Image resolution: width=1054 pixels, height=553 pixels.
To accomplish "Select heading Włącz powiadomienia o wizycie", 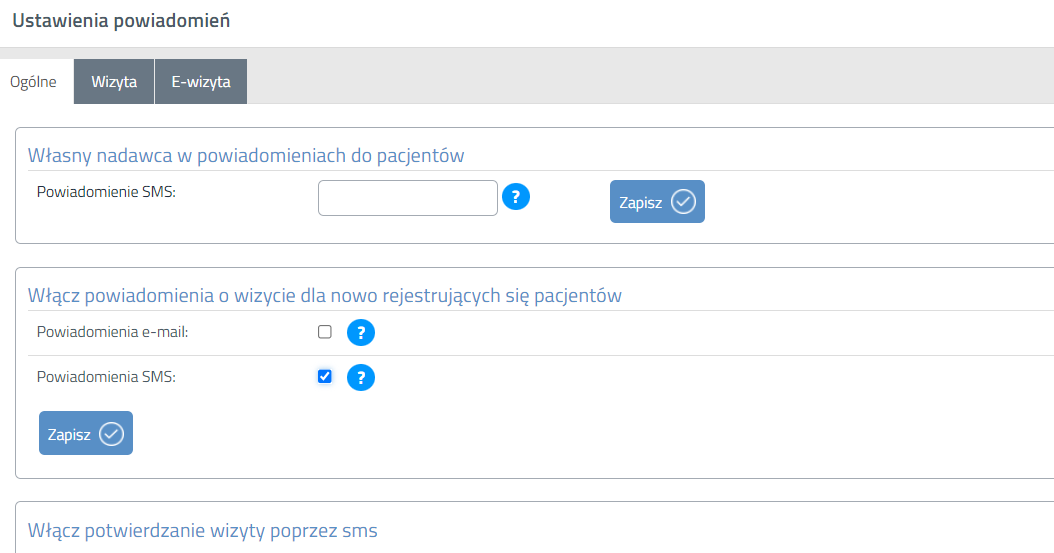I will pos(325,296).
